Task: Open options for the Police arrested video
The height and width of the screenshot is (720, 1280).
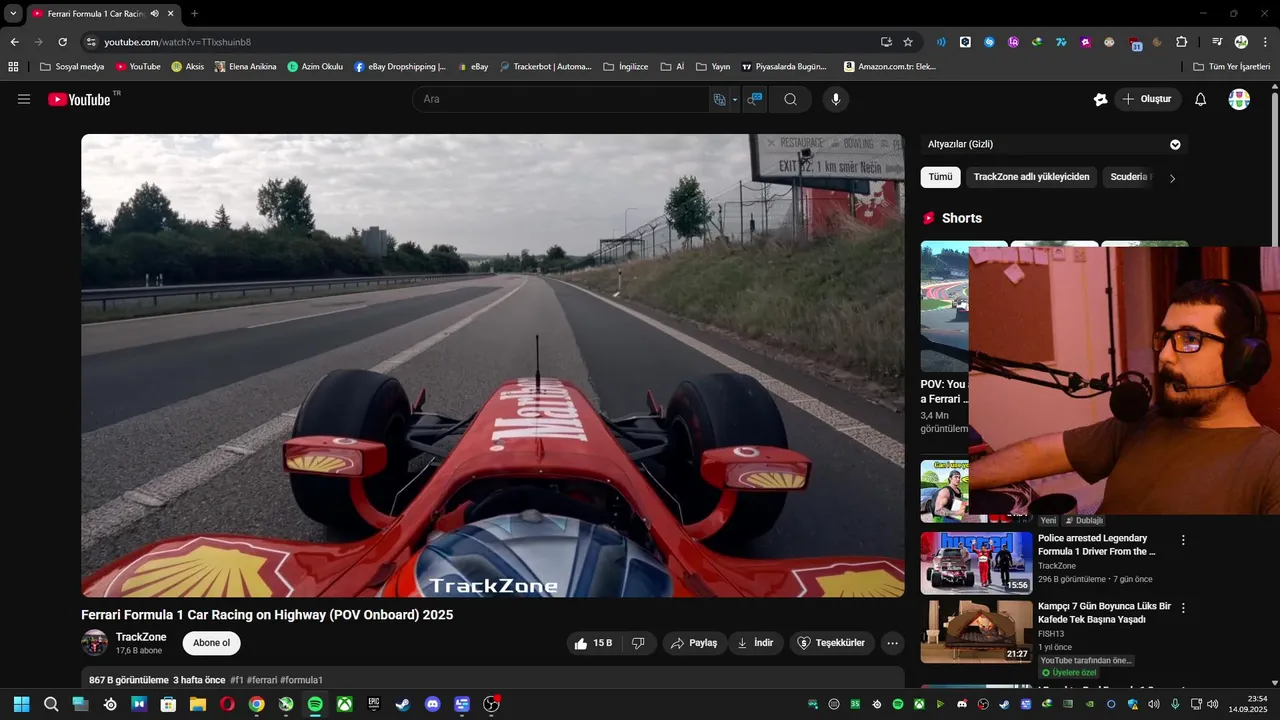Action: pyautogui.click(x=1183, y=540)
